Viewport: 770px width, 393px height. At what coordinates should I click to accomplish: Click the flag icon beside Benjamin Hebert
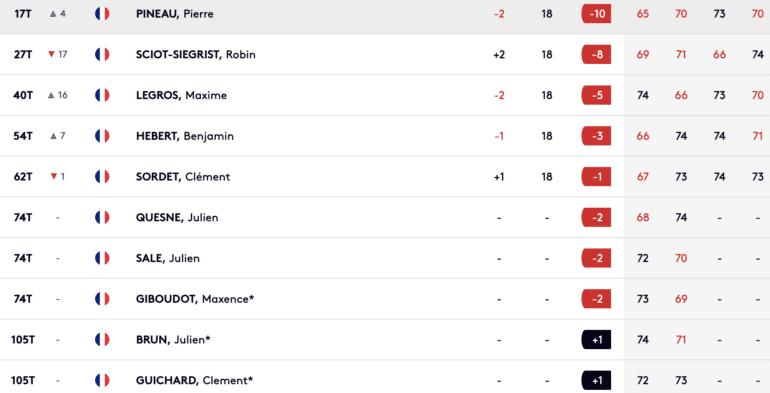pos(102,136)
